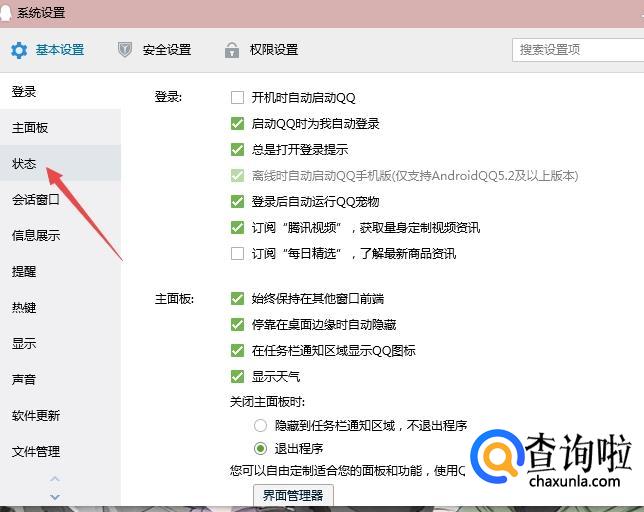The image size is (644, 512).
Task: Open 信息展示 settings in sidebar
Action: click(60, 235)
